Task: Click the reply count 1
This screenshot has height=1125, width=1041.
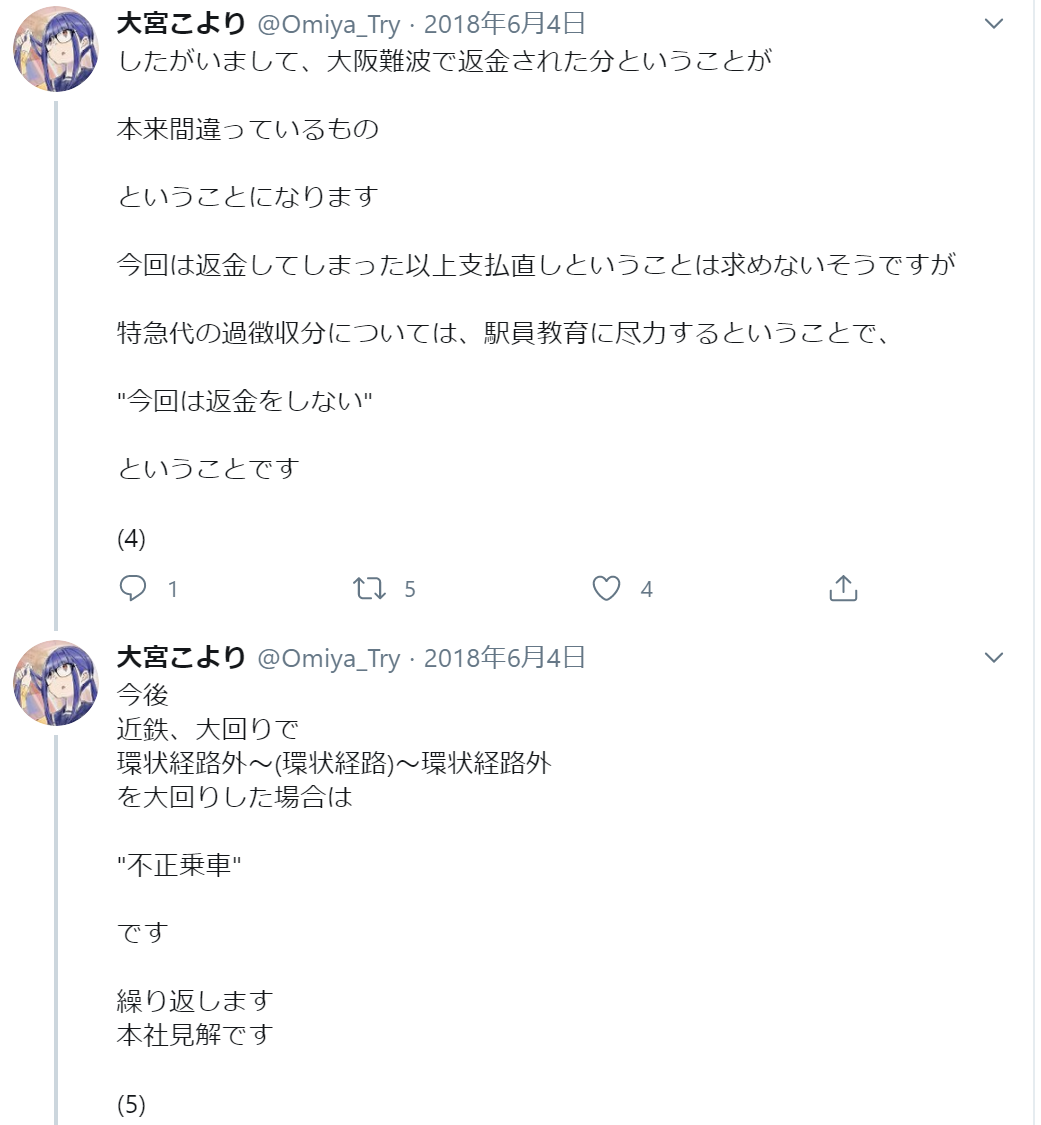Action: (172, 589)
